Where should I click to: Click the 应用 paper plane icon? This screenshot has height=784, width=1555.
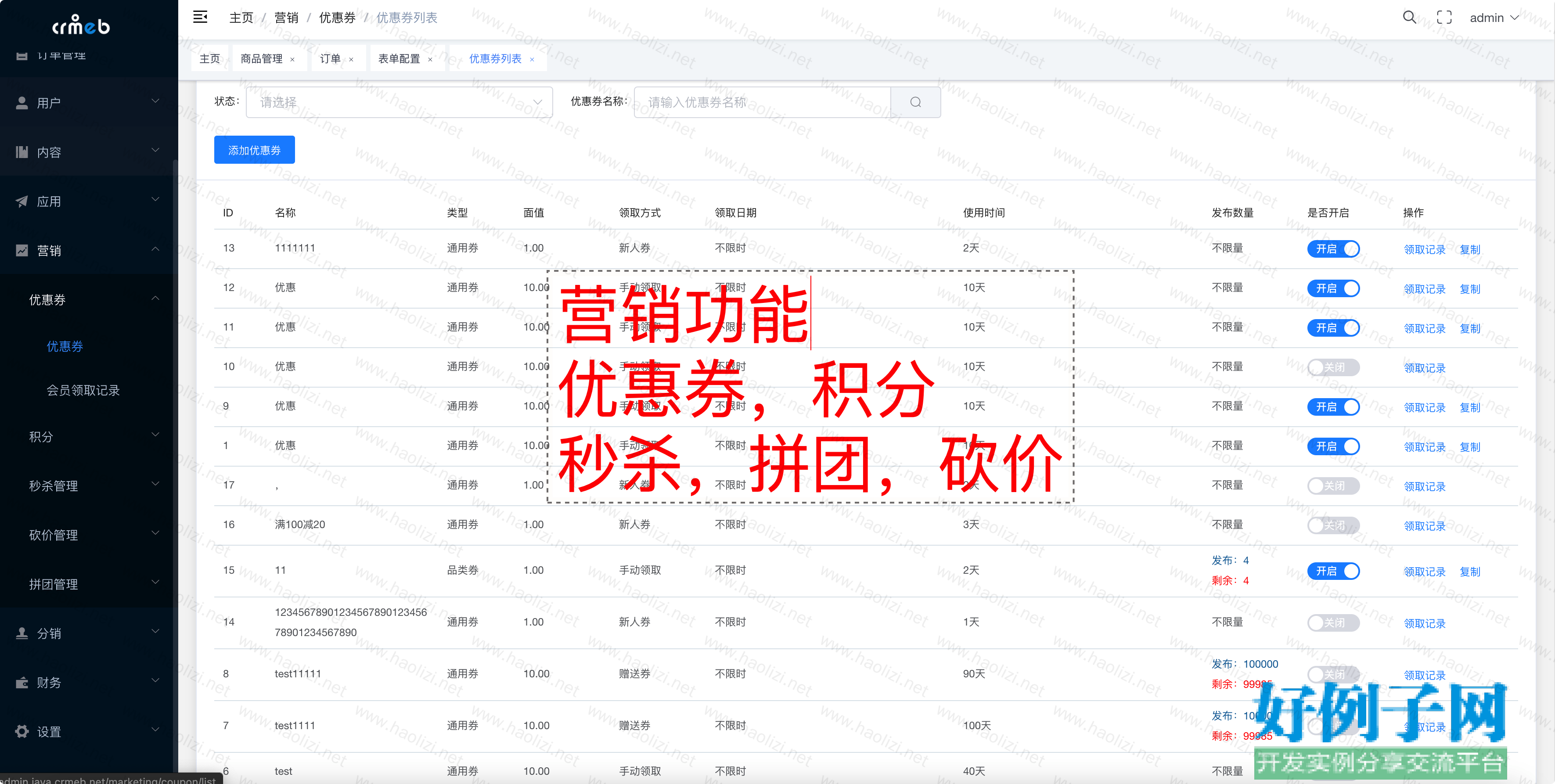pos(22,201)
